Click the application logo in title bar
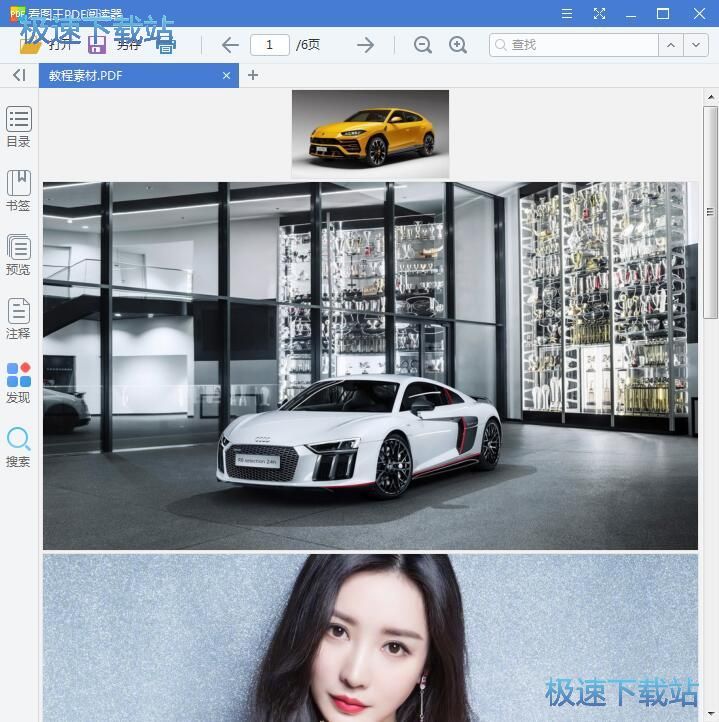 [x=18, y=14]
